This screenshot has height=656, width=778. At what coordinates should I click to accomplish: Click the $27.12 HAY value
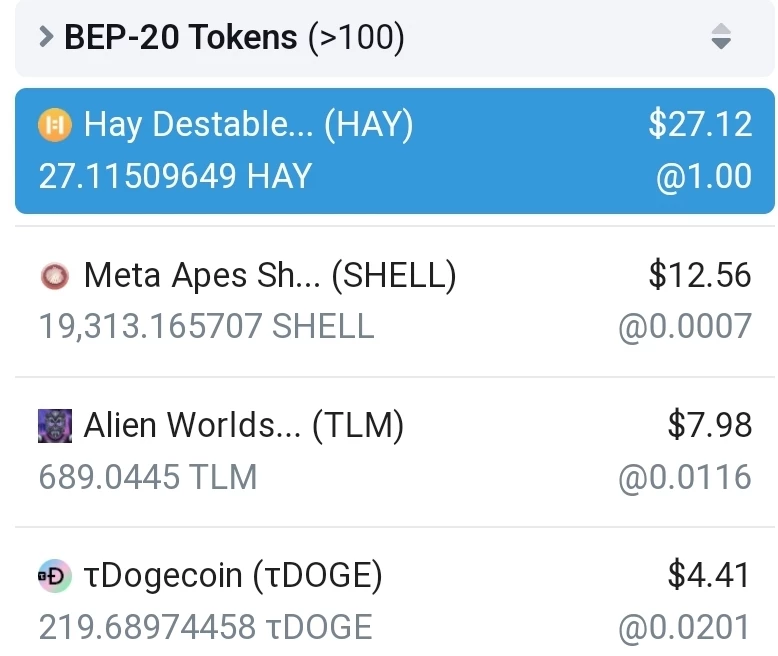pyautogui.click(x=700, y=125)
